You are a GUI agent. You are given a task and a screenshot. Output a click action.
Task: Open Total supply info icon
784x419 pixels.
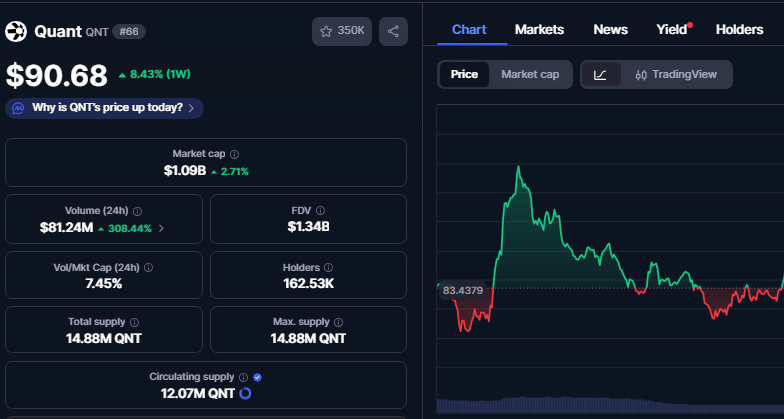pos(134,322)
